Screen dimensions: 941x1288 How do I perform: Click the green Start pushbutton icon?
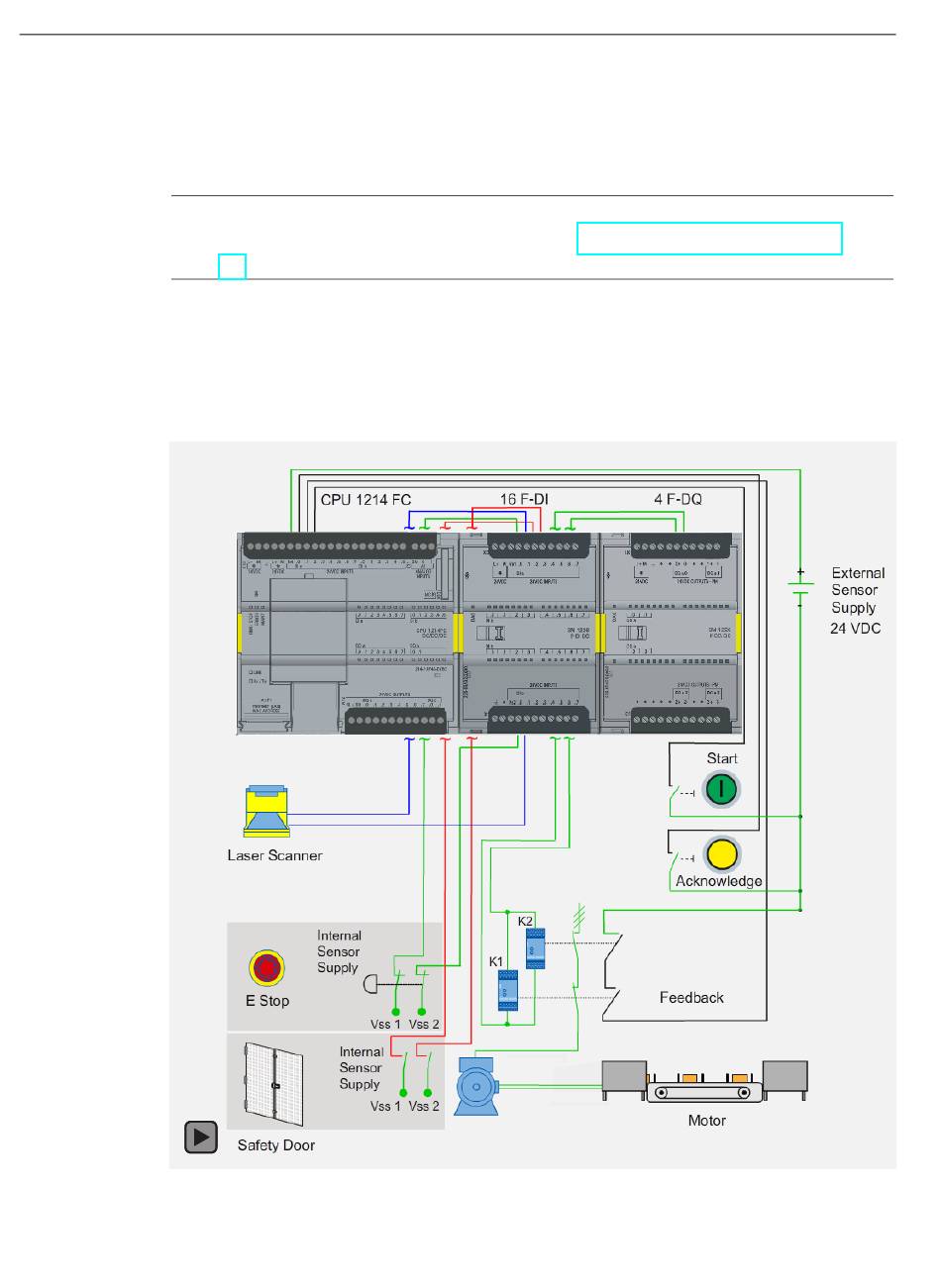[722, 789]
